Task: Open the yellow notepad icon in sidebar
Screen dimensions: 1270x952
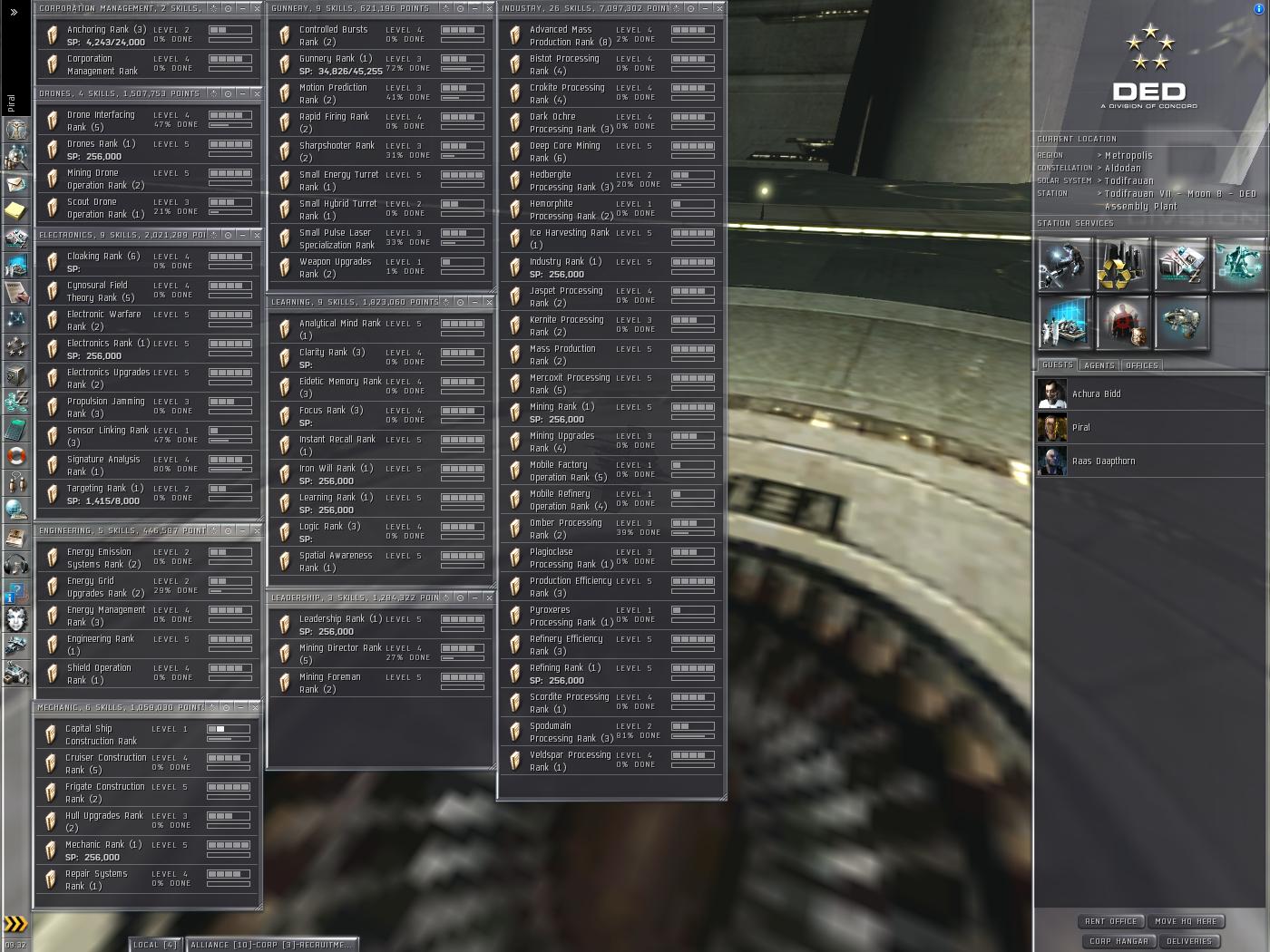Action: (x=16, y=210)
